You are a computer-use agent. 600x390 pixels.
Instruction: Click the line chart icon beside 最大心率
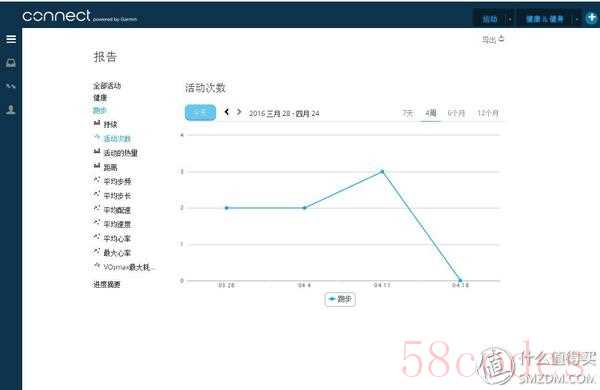[97, 251]
